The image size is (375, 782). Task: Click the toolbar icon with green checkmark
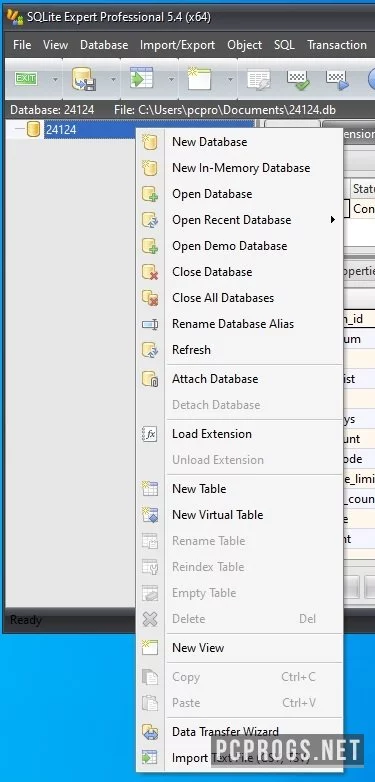pos(299,80)
